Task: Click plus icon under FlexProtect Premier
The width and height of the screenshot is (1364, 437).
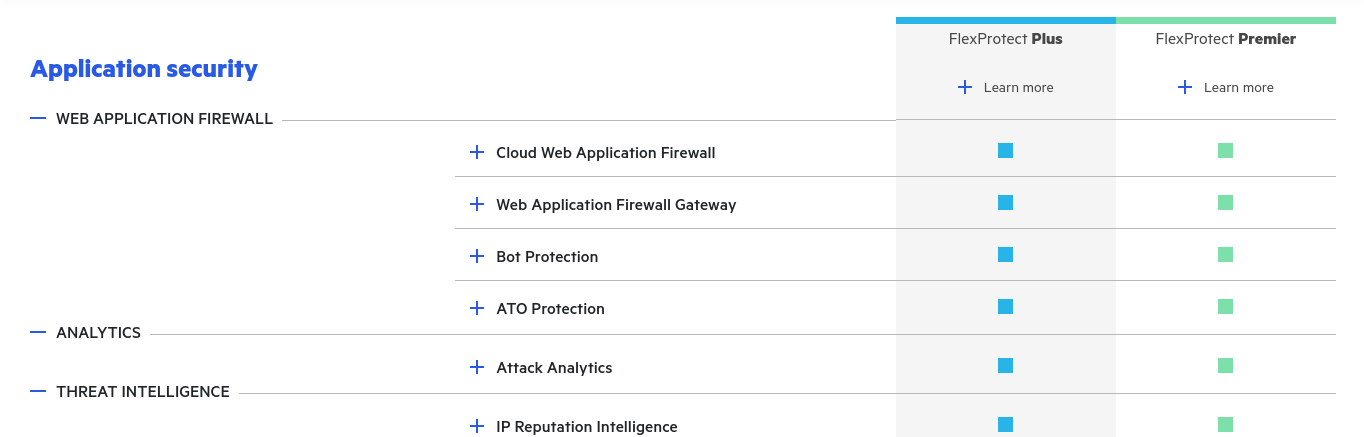Action: pos(1185,87)
